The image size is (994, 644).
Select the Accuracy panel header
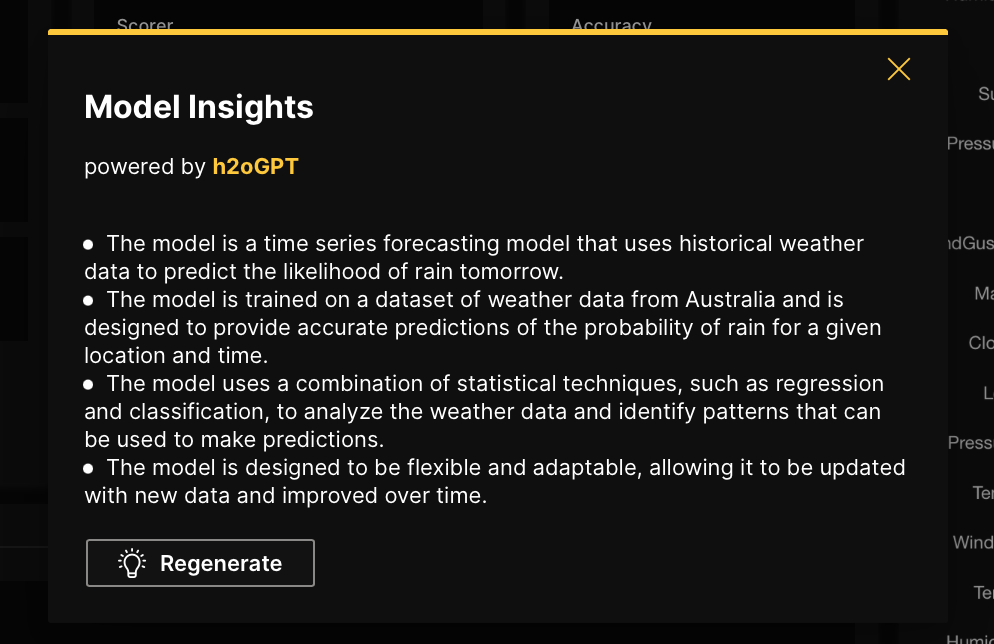611,26
